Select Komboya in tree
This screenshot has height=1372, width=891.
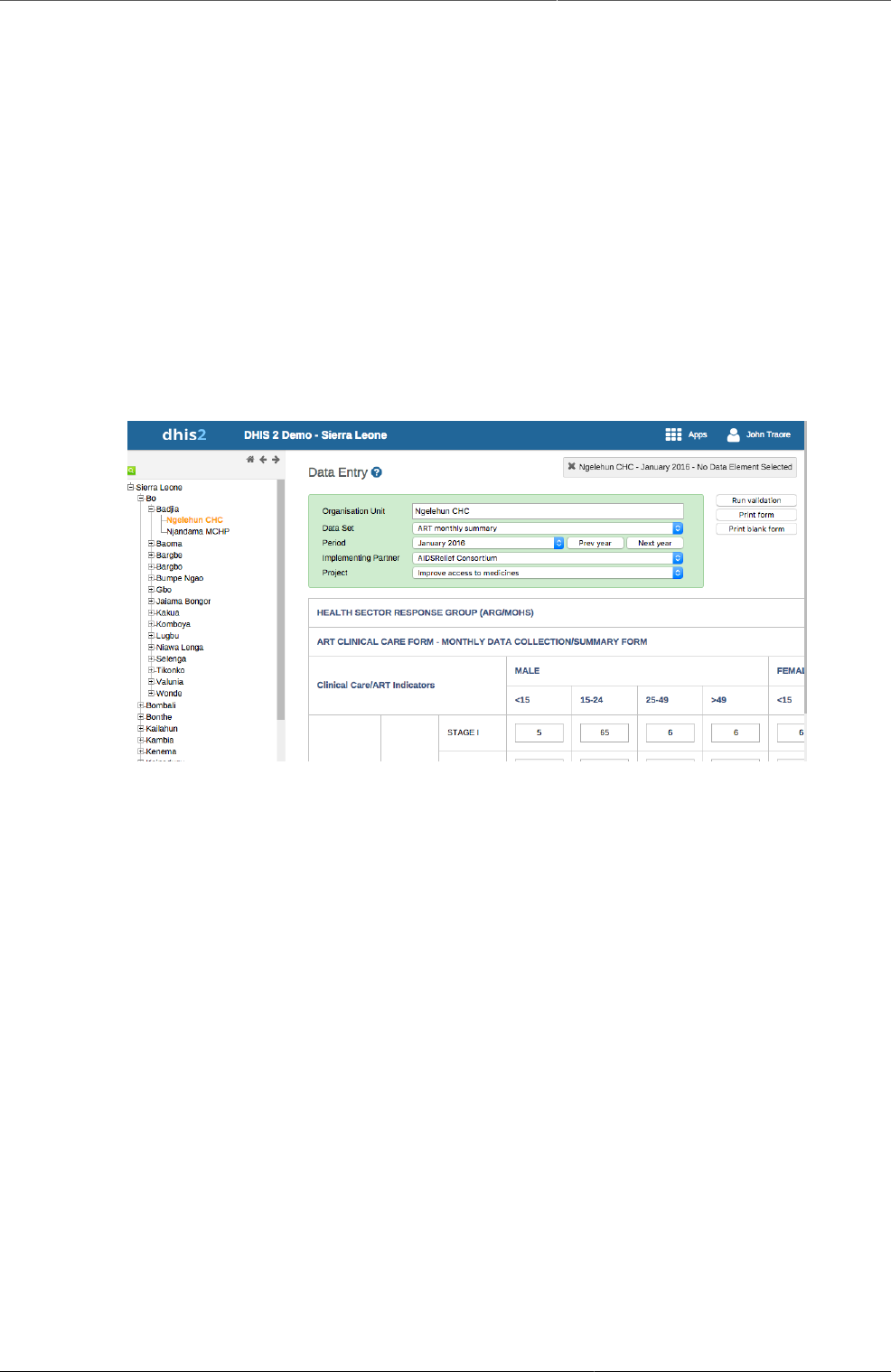coord(174,624)
